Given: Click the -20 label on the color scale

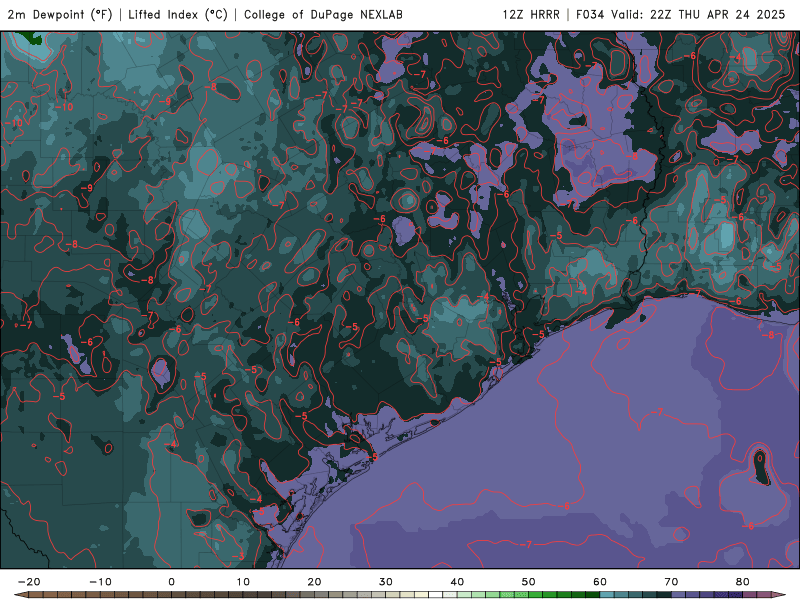Looking at the screenshot, I should coord(29,582).
